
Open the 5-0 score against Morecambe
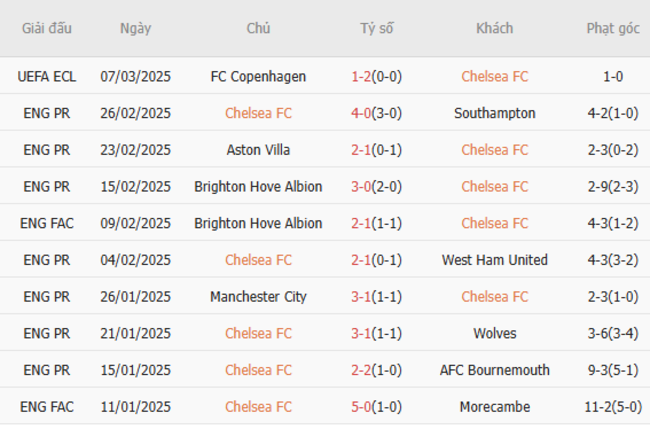(361, 407)
